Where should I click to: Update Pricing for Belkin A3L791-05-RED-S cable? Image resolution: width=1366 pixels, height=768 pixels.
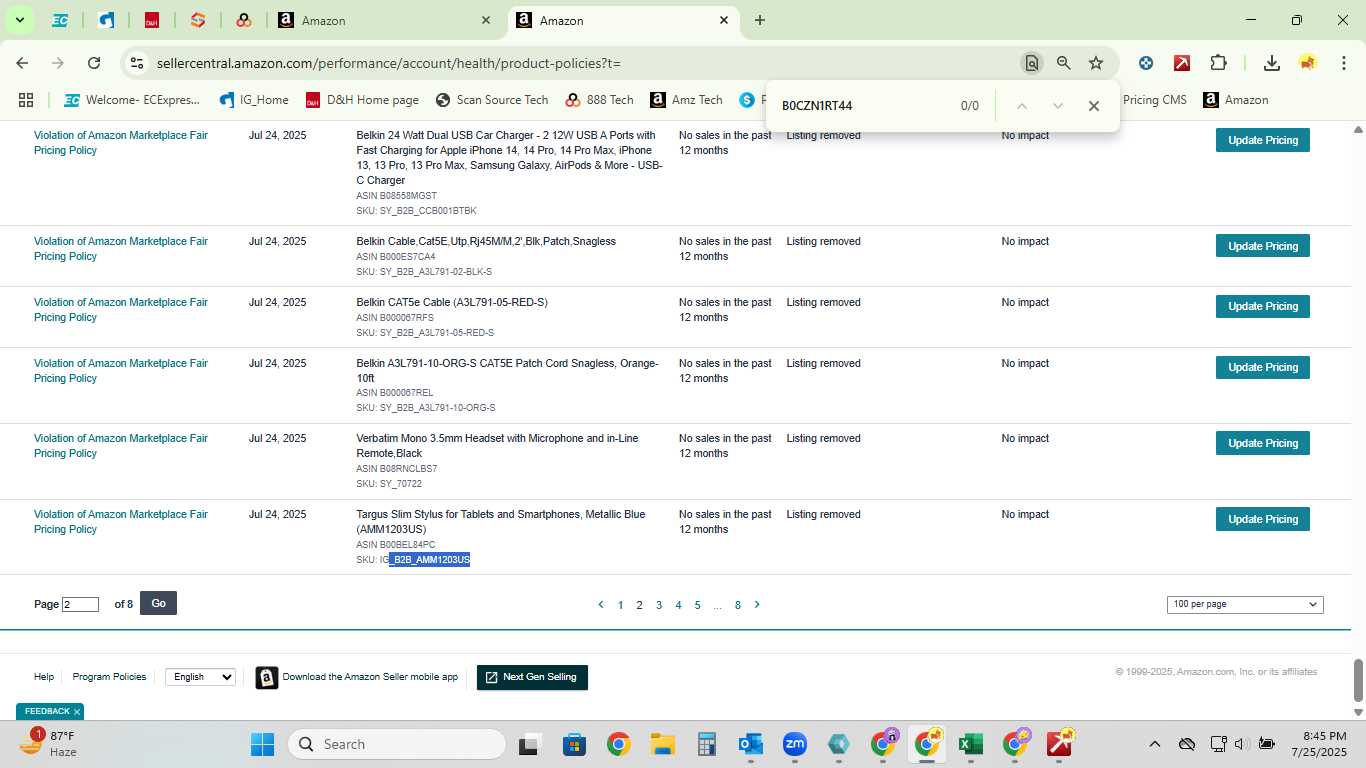(x=1262, y=306)
